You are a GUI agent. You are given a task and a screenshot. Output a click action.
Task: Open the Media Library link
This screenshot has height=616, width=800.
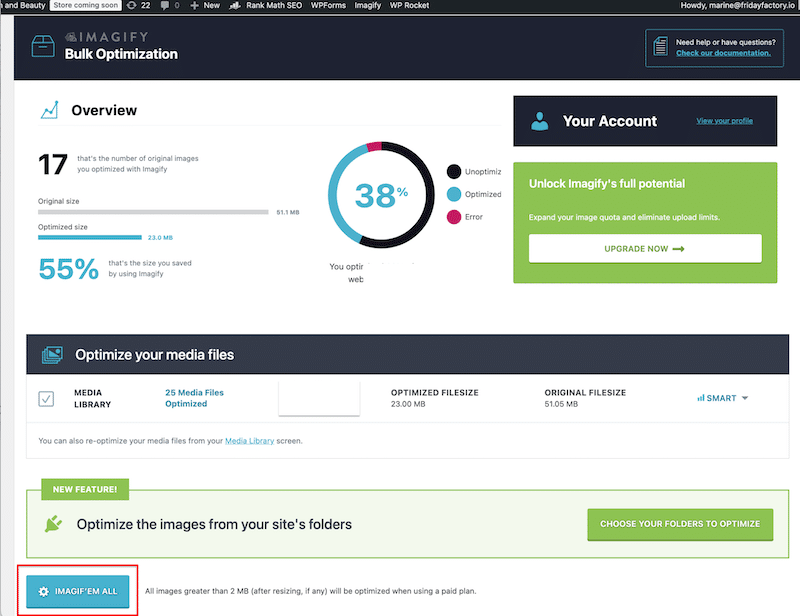point(249,441)
